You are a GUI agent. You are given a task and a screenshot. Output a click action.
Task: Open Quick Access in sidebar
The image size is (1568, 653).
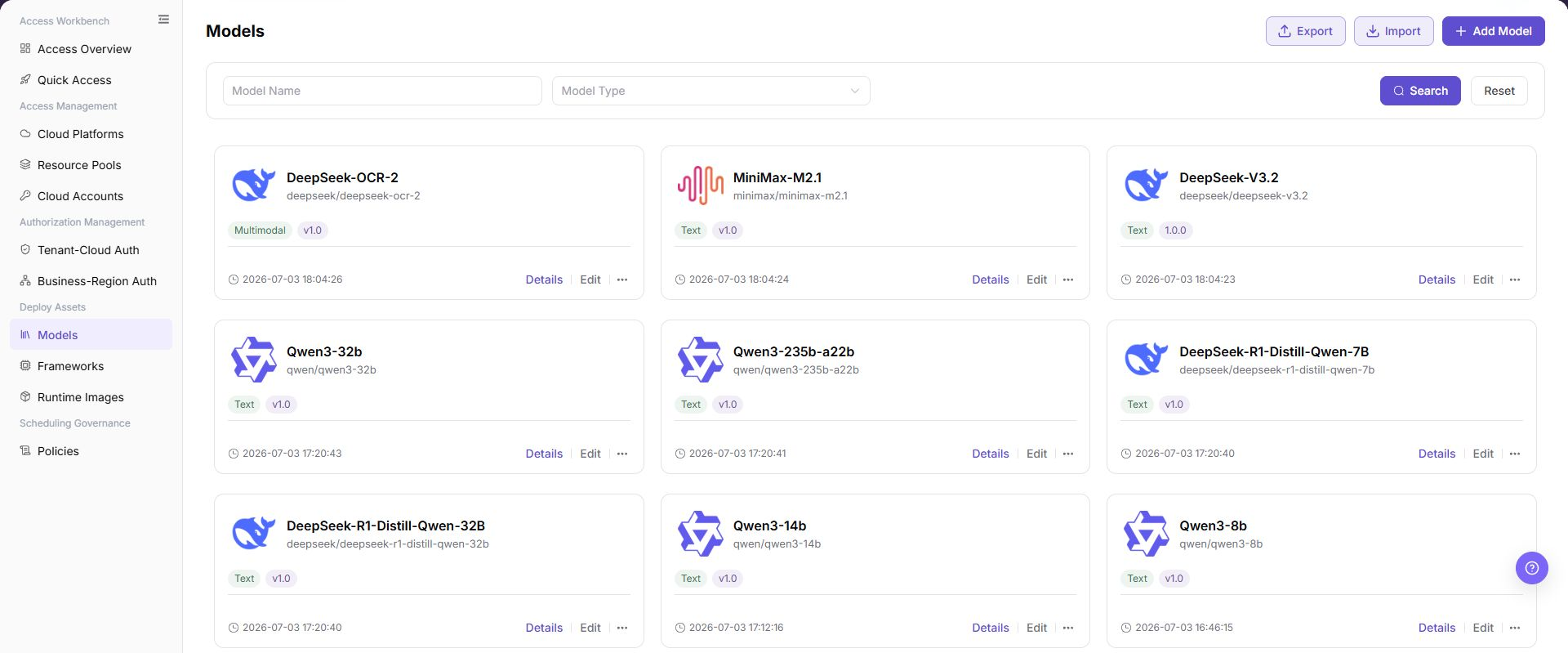pyautogui.click(x=91, y=80)
